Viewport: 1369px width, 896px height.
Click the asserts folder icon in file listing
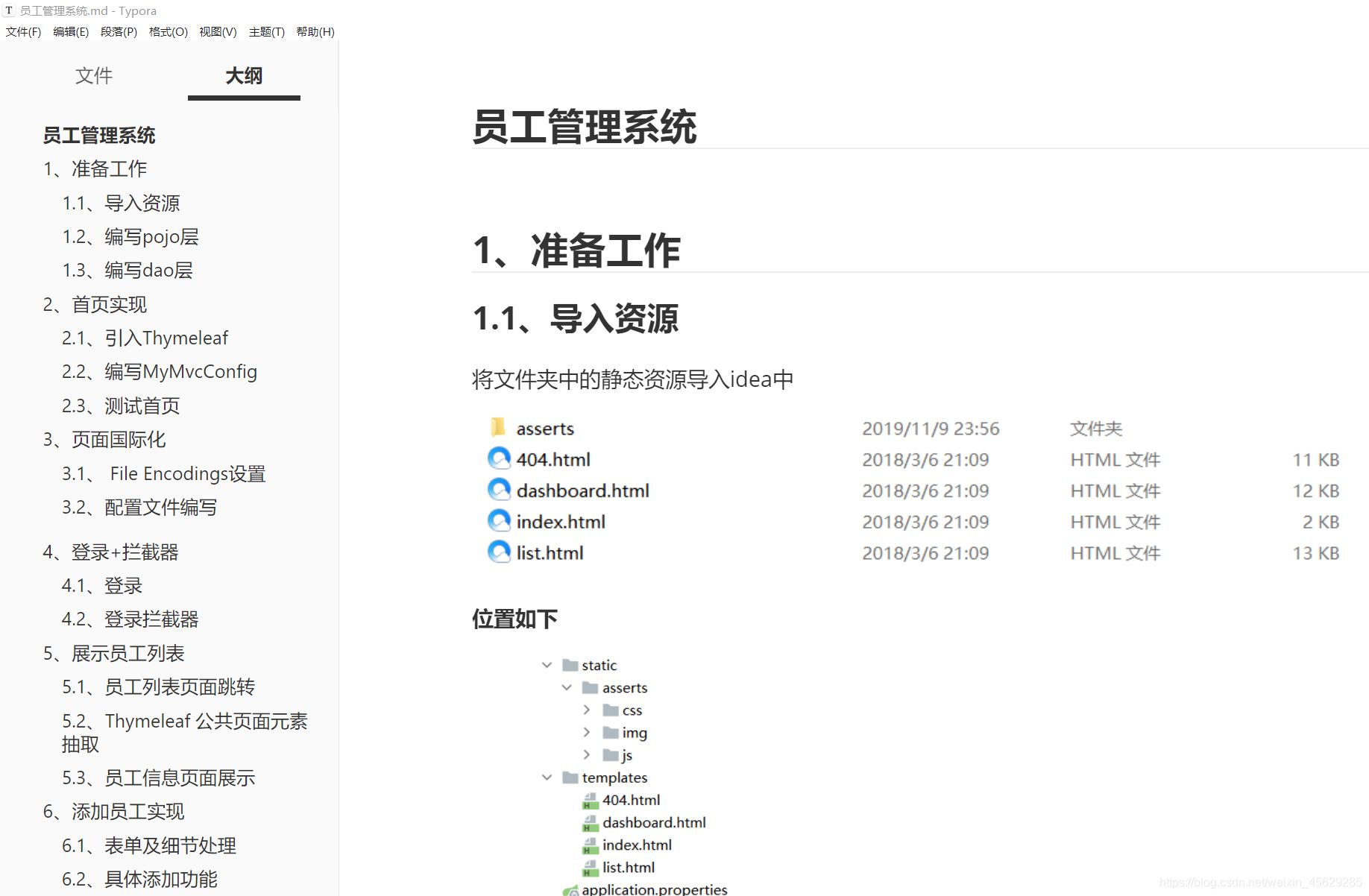pos(498,428)
